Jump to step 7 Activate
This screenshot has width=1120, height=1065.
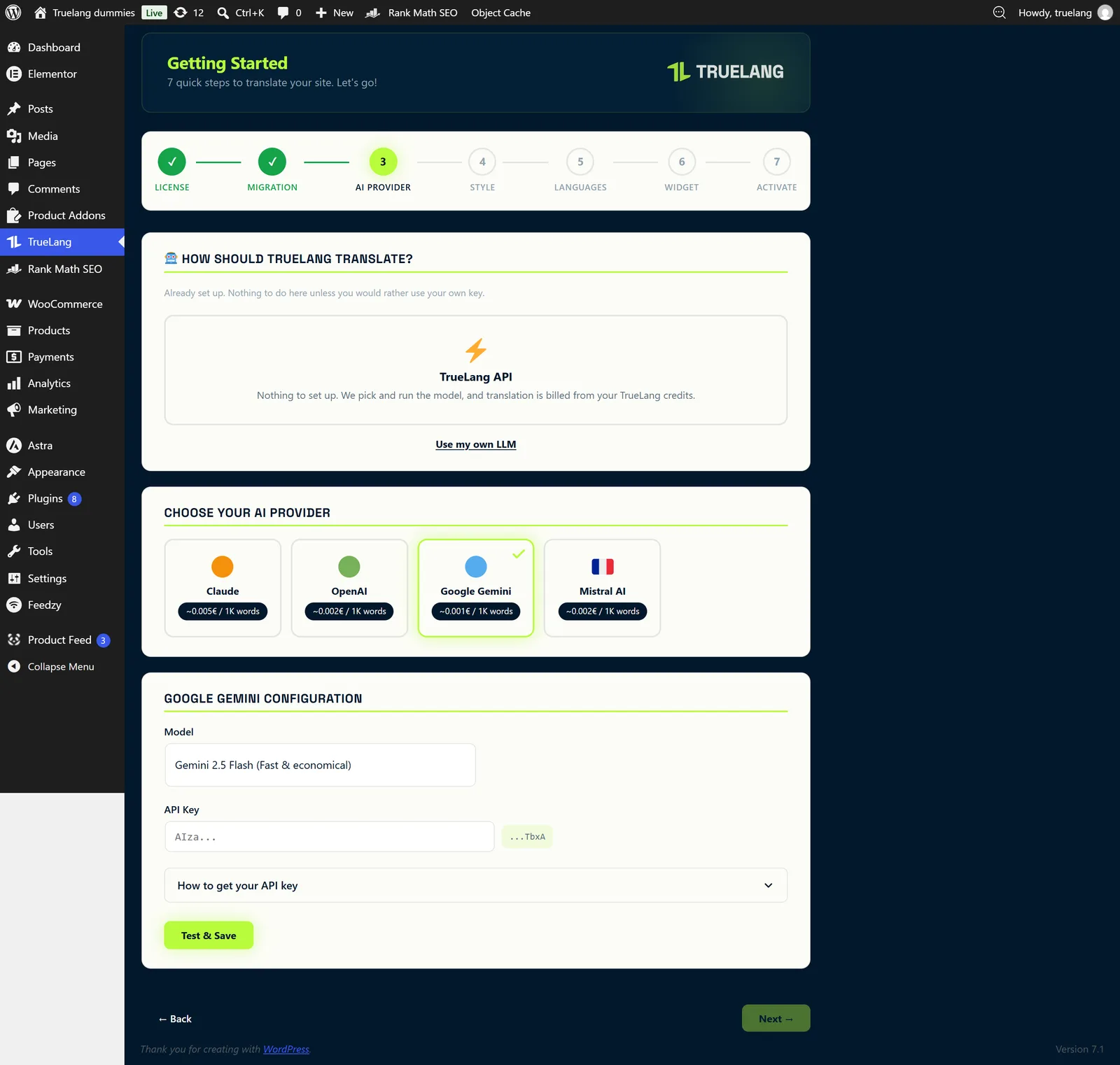(777, 170)
